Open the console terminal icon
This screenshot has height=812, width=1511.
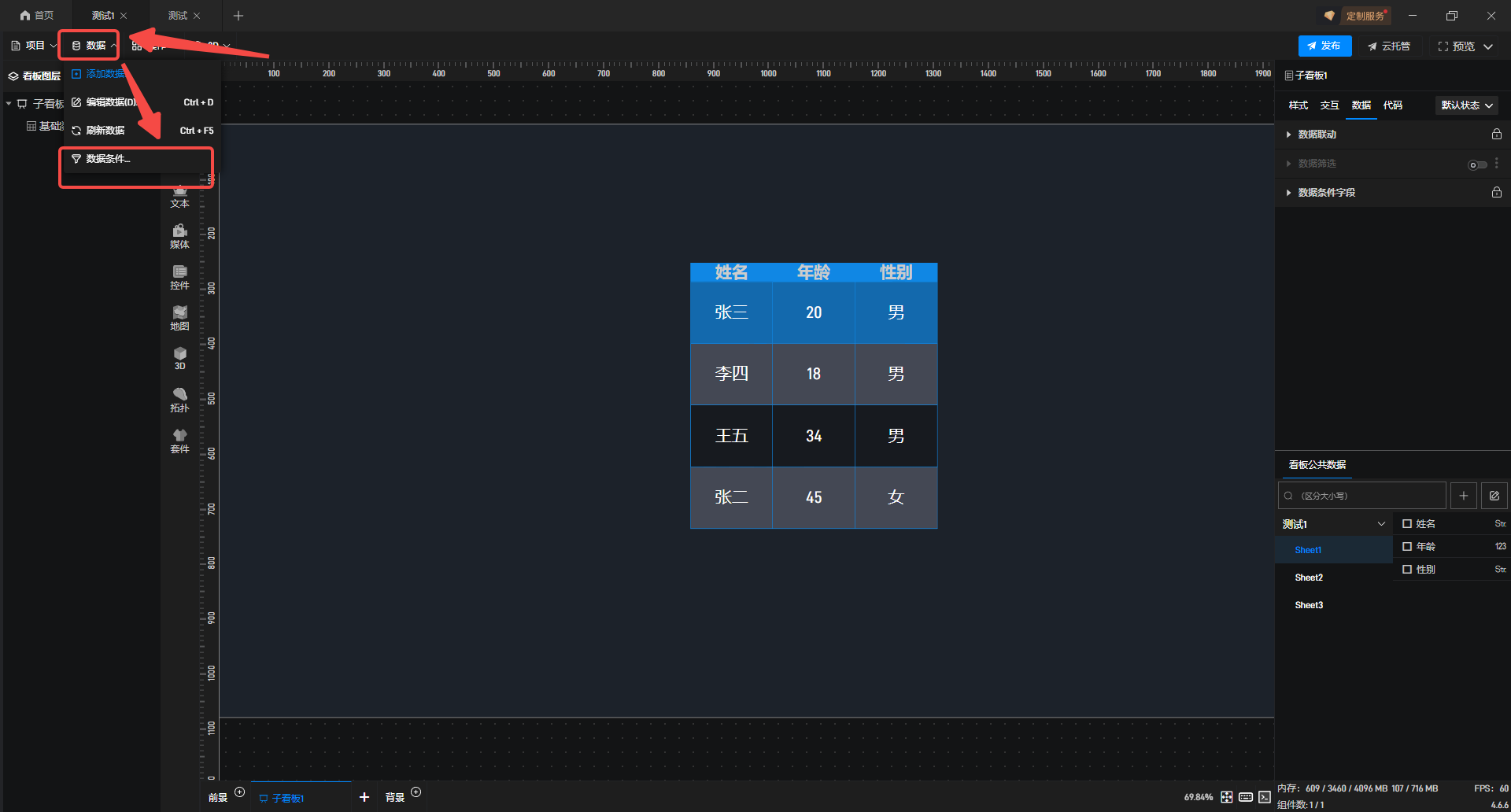click(1264, 797)
